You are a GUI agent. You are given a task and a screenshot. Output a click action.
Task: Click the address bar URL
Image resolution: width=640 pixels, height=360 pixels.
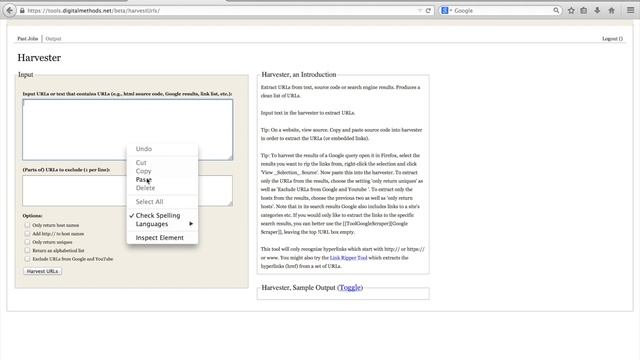93,11
